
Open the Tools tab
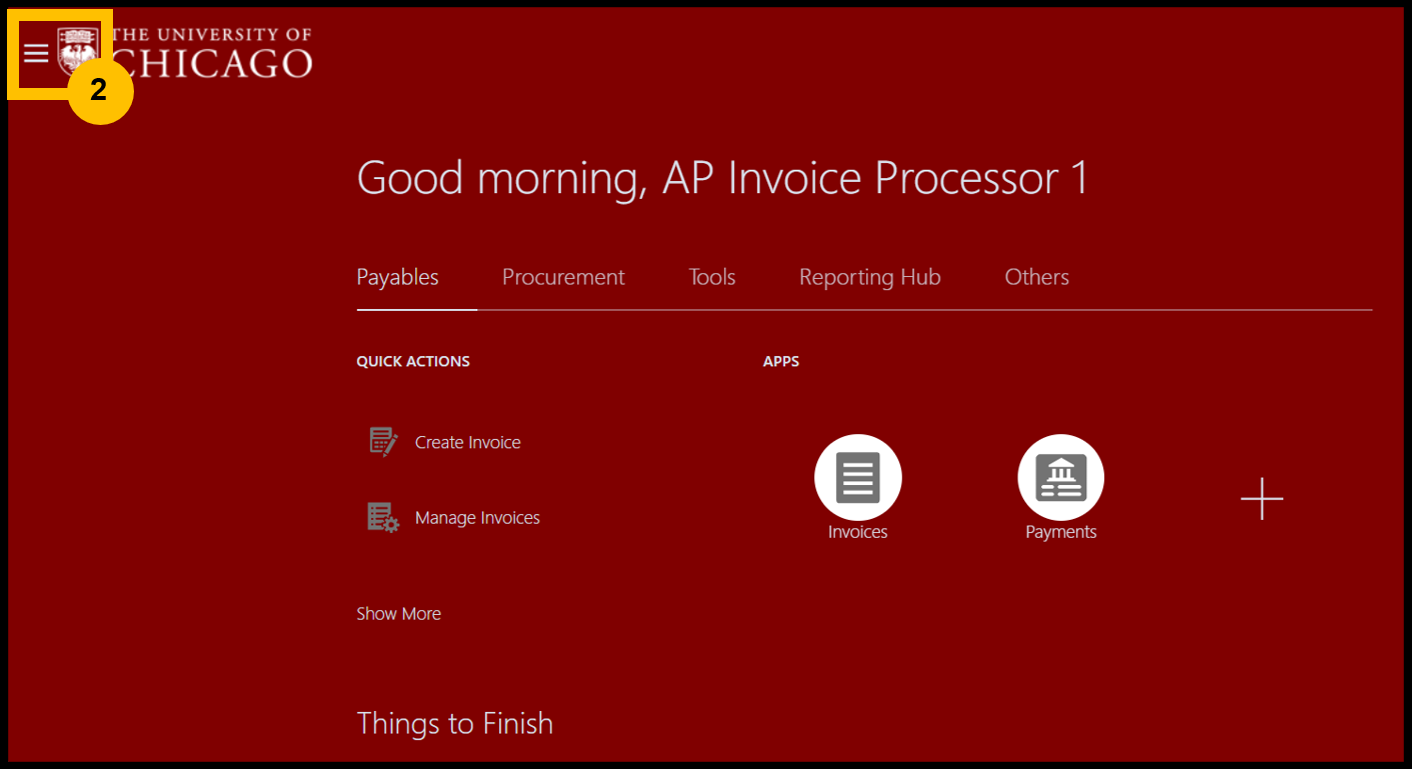pyautogui.click(x=712, y=277)
